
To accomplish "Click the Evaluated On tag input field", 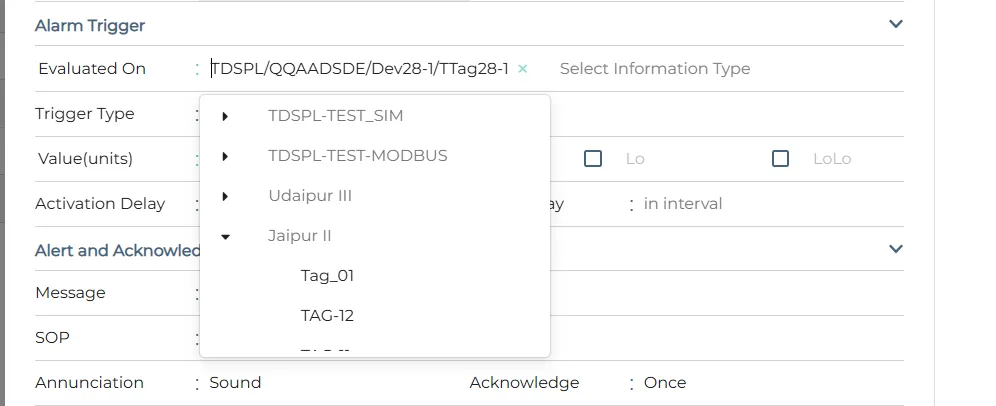I will (360, 69).
